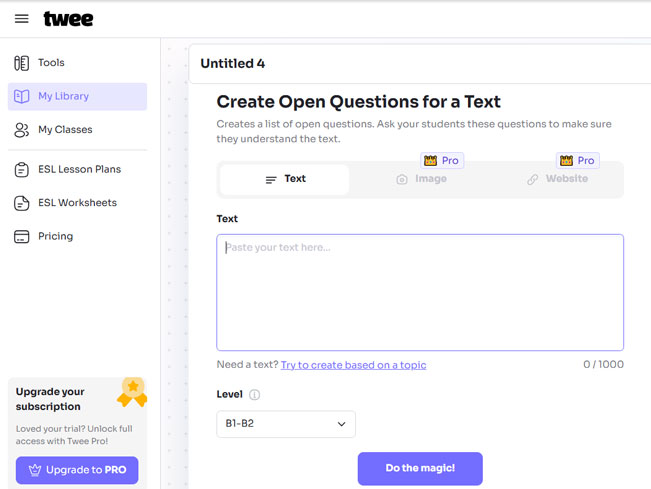The image size is (651, 489).
Task: Follow the Try to create based on a topic link
Action: tap(353, 365)
